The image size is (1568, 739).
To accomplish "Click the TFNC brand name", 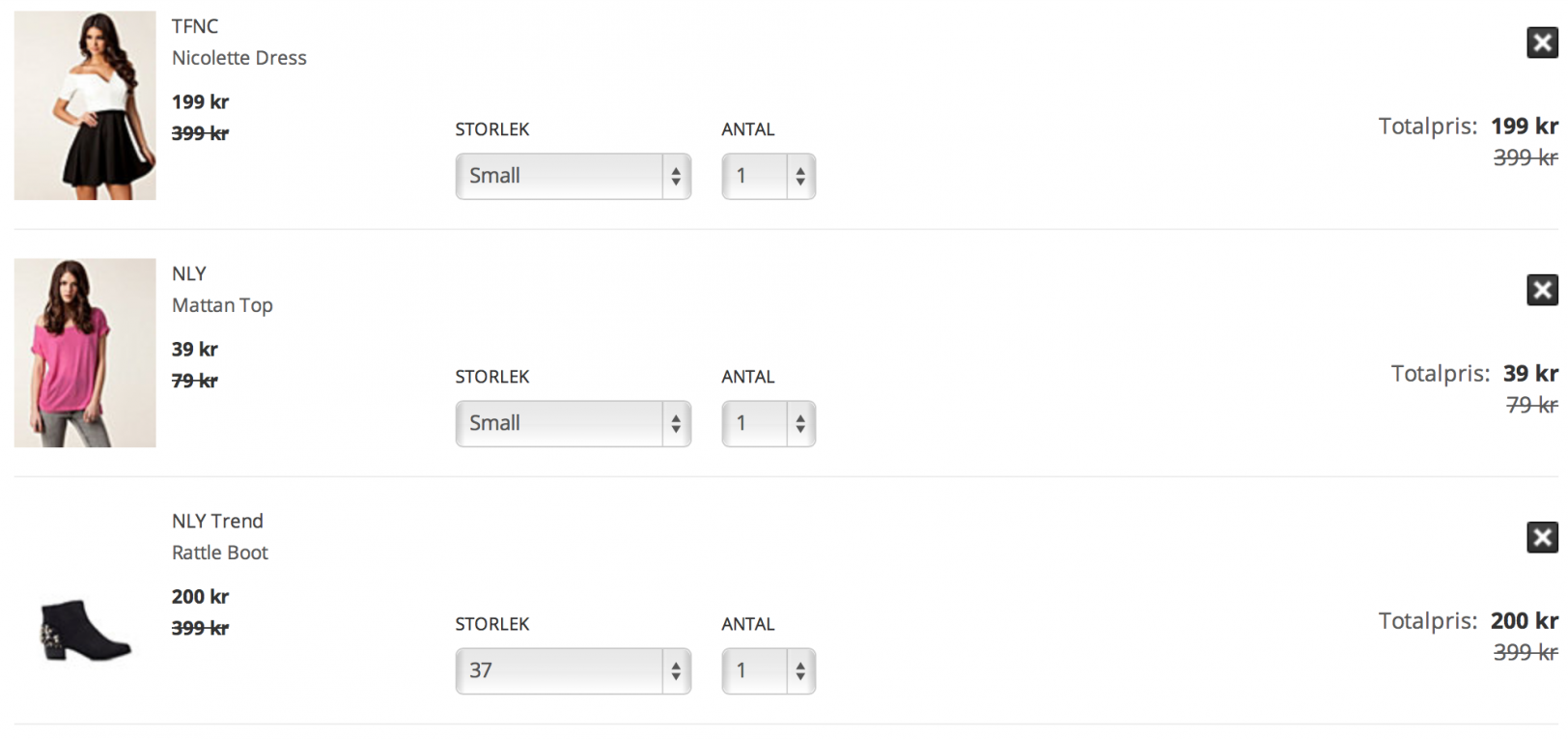I will (195, 26).
